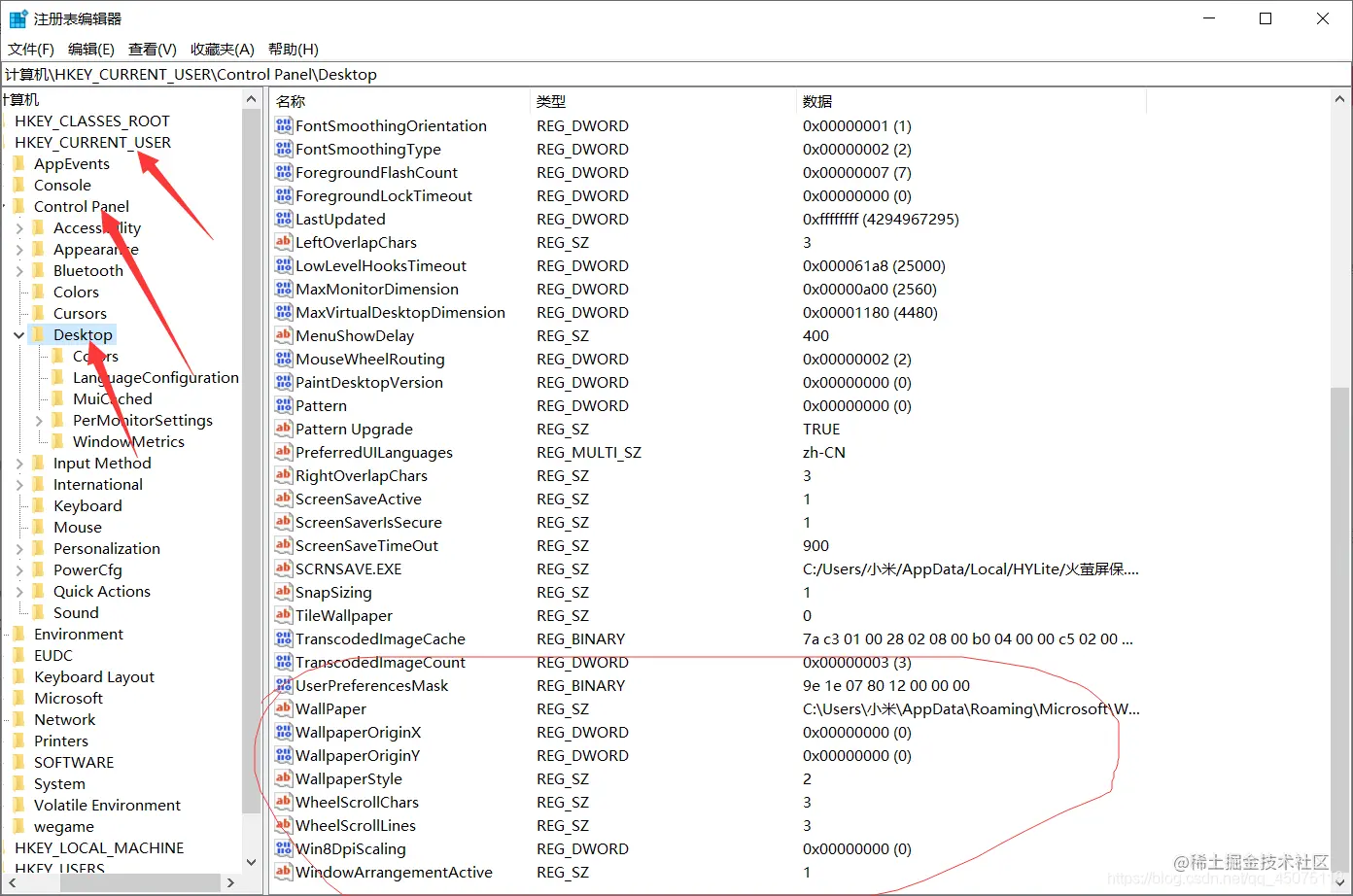Click the folder icon of Keyboard key
The image size is (1353, 896).
39,505
